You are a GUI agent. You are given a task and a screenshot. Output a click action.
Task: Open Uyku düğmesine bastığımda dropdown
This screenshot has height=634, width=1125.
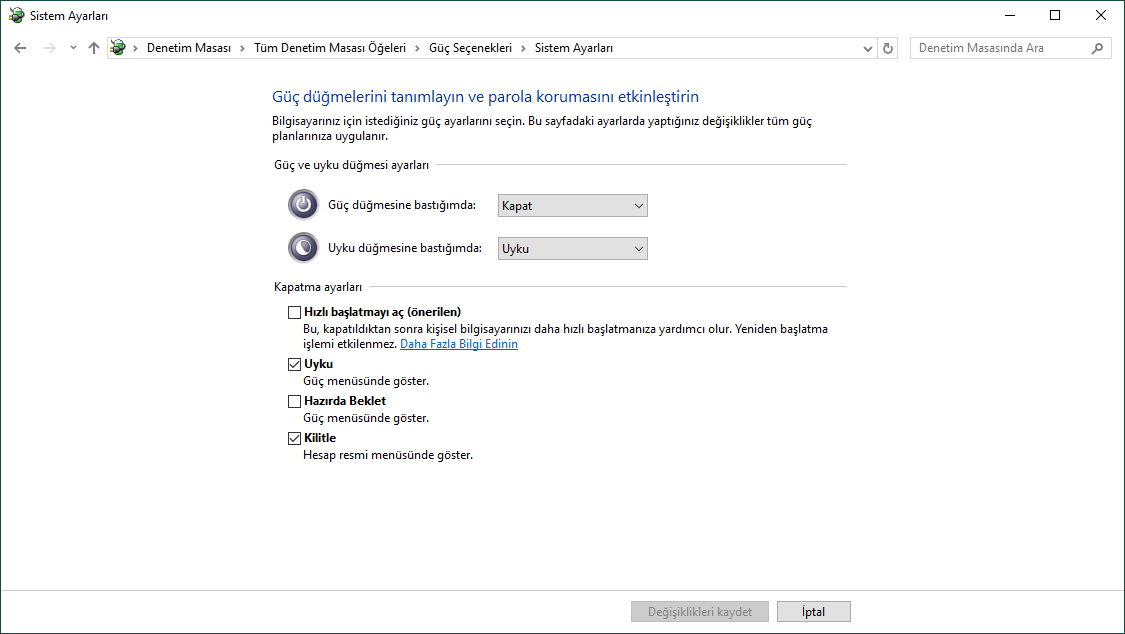[x=573, y=249]
